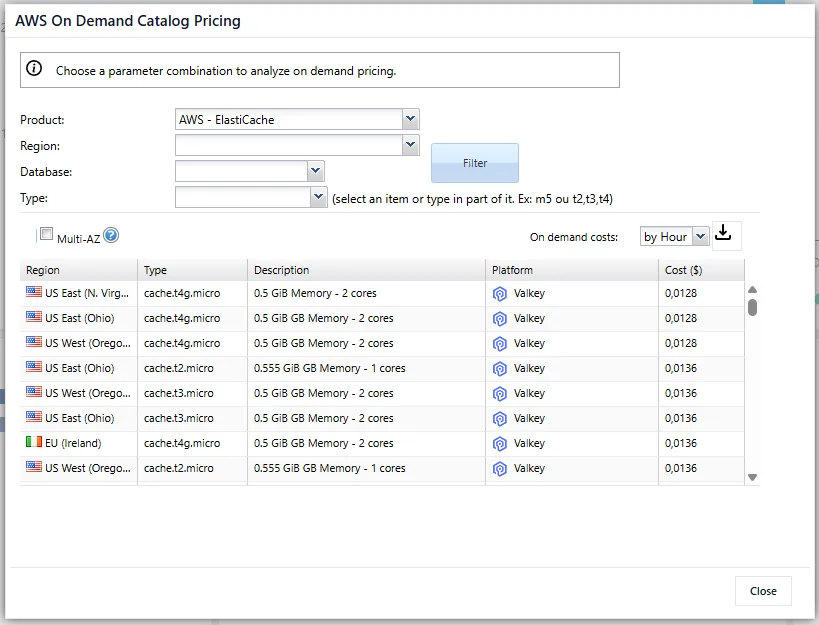Click Valkey icon in EU (Ireland) row
This screenshot has width=819, height=625.
pyautogui.click(x=500, y=444)
